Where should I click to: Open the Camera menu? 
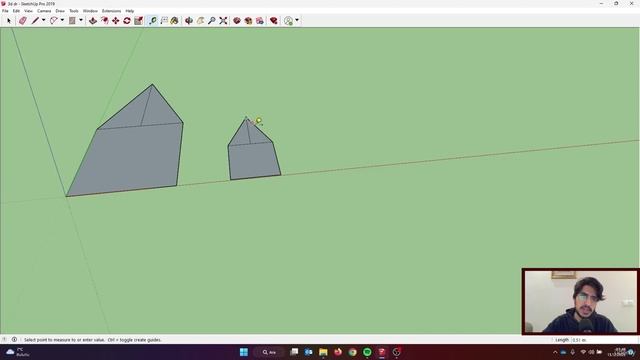(44, 11)
